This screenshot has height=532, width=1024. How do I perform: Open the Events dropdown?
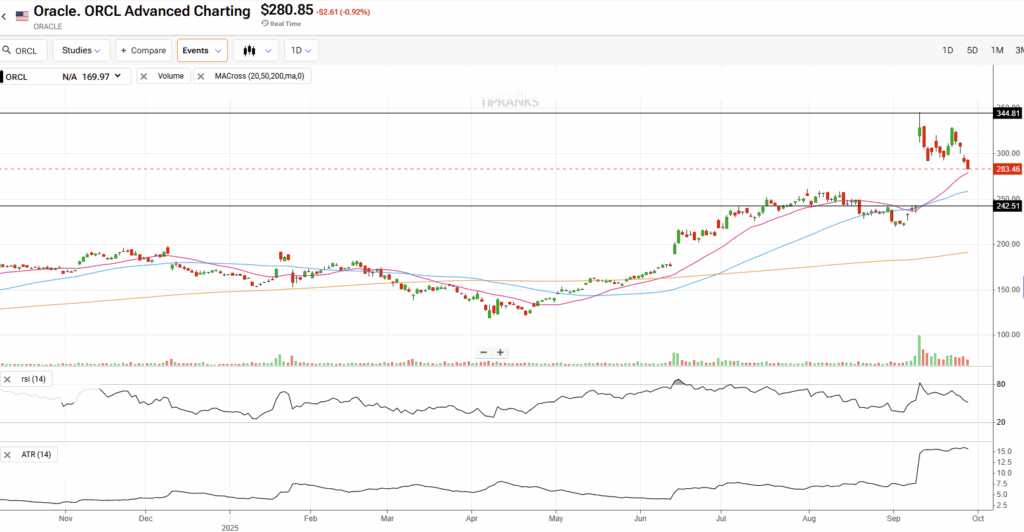click(202, 50)
